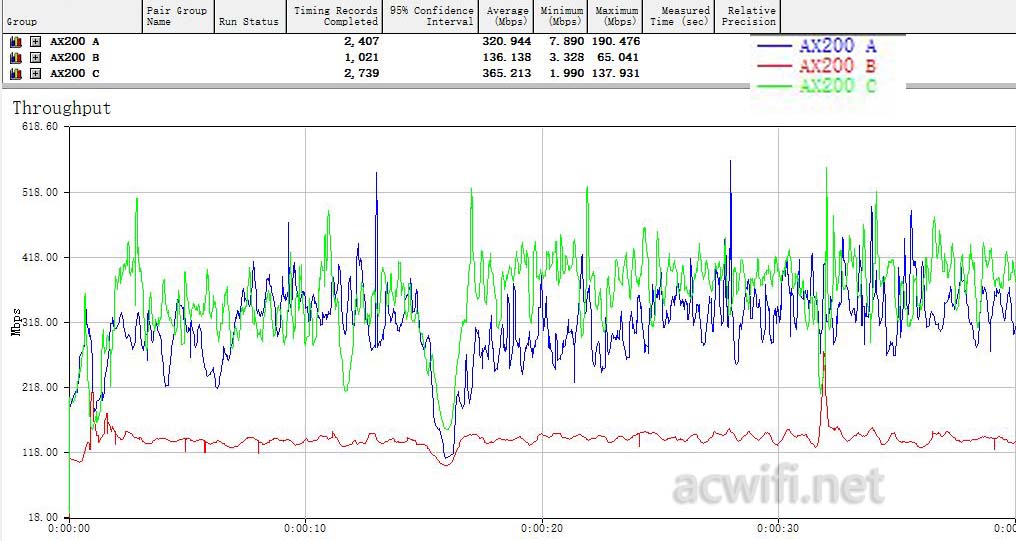Click the Run Status column header
The image size is (1016, 541).
pyautogui.click(x=249, y=16)
